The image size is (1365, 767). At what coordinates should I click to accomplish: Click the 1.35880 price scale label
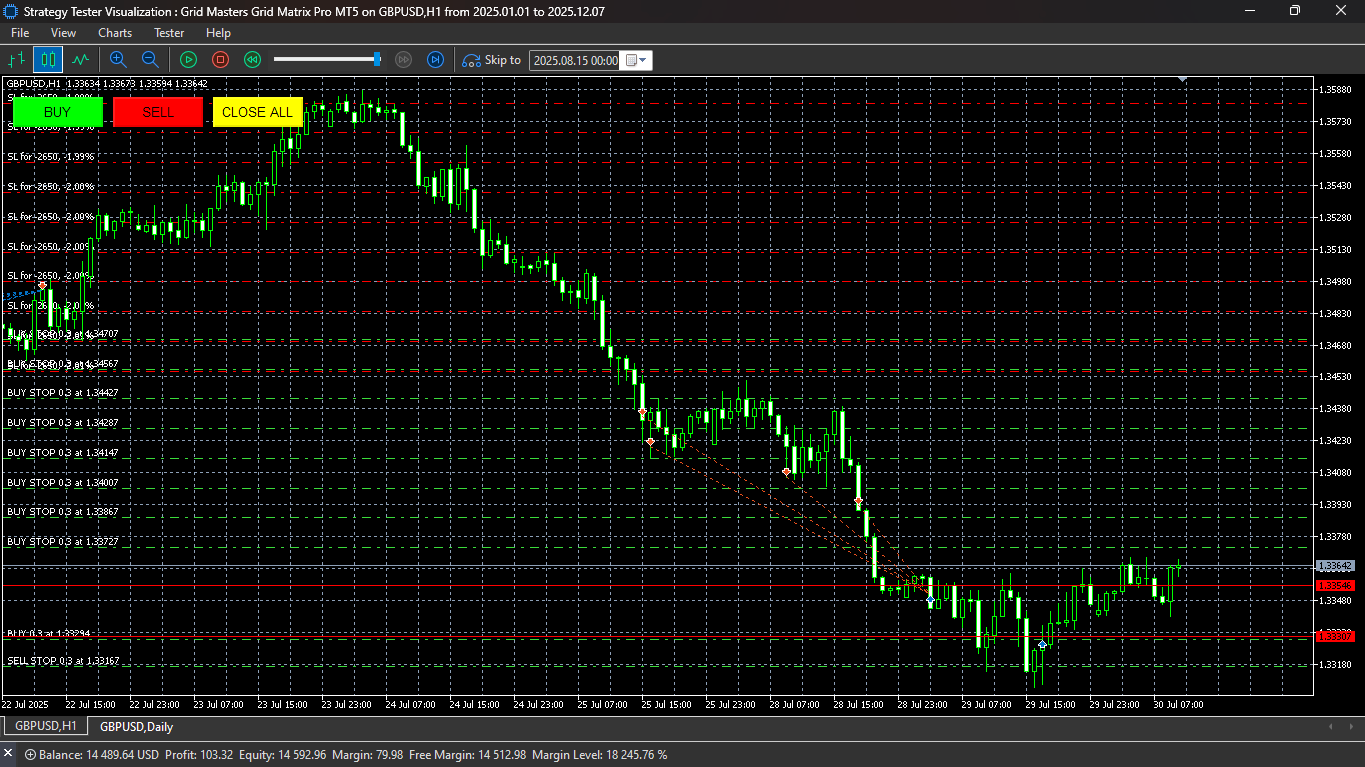pos(1335,90)
